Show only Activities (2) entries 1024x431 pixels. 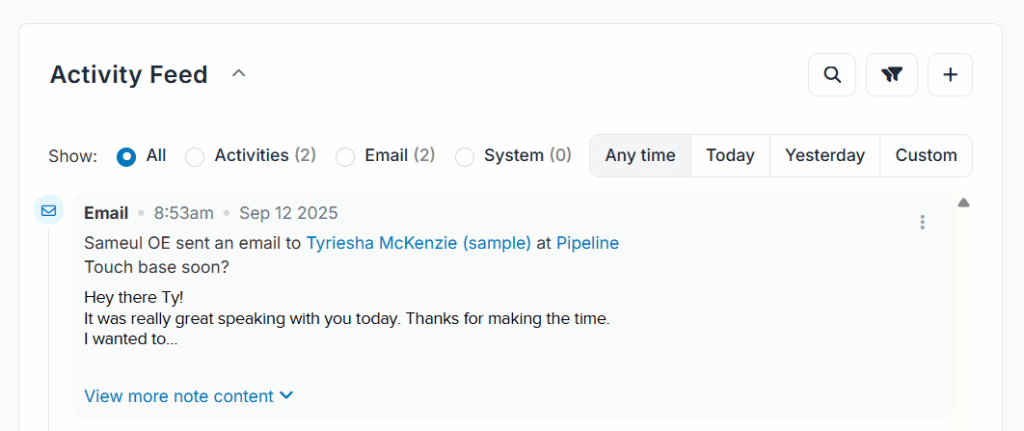(x=195, y=156)
